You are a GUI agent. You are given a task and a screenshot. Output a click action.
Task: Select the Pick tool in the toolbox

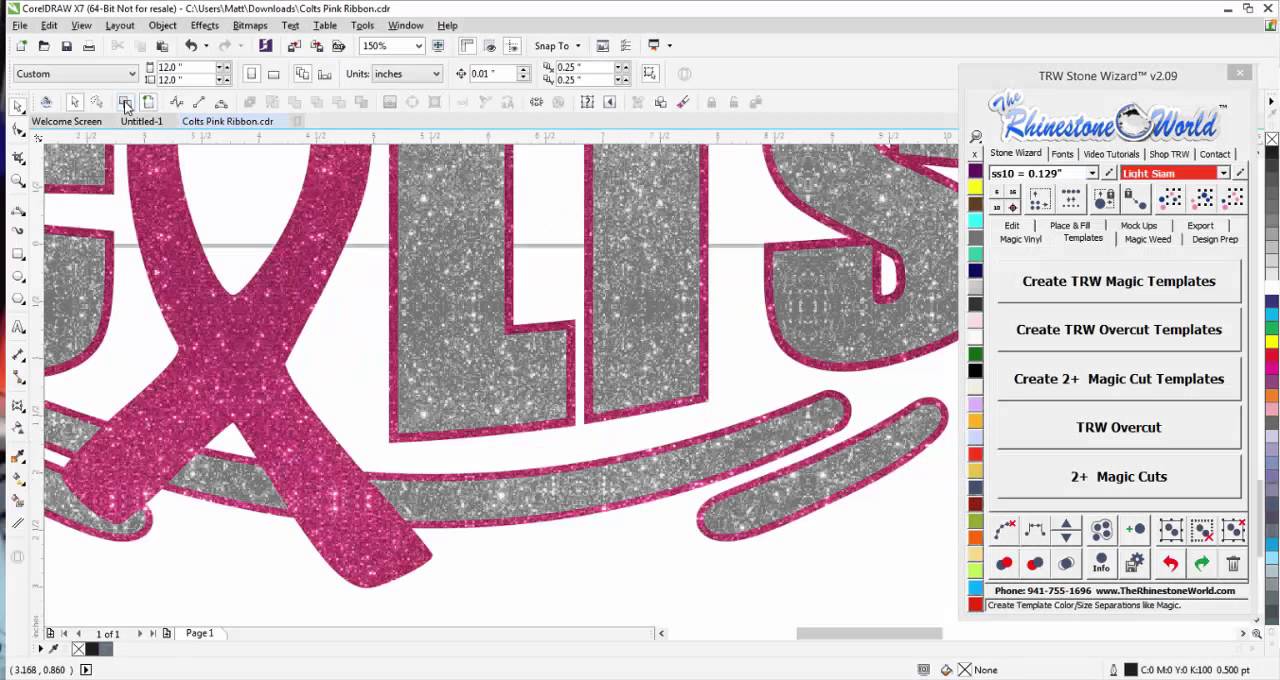18,106
